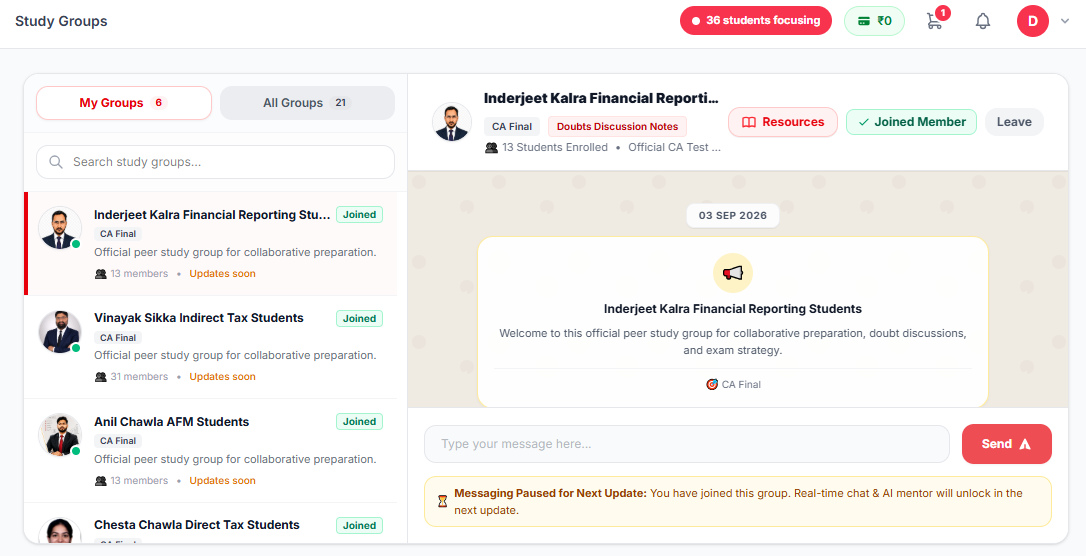Viewport: 1086px width, 556px height.
Task: Expand the profile dropdown chevron
Action: (x=1065, y=21)
